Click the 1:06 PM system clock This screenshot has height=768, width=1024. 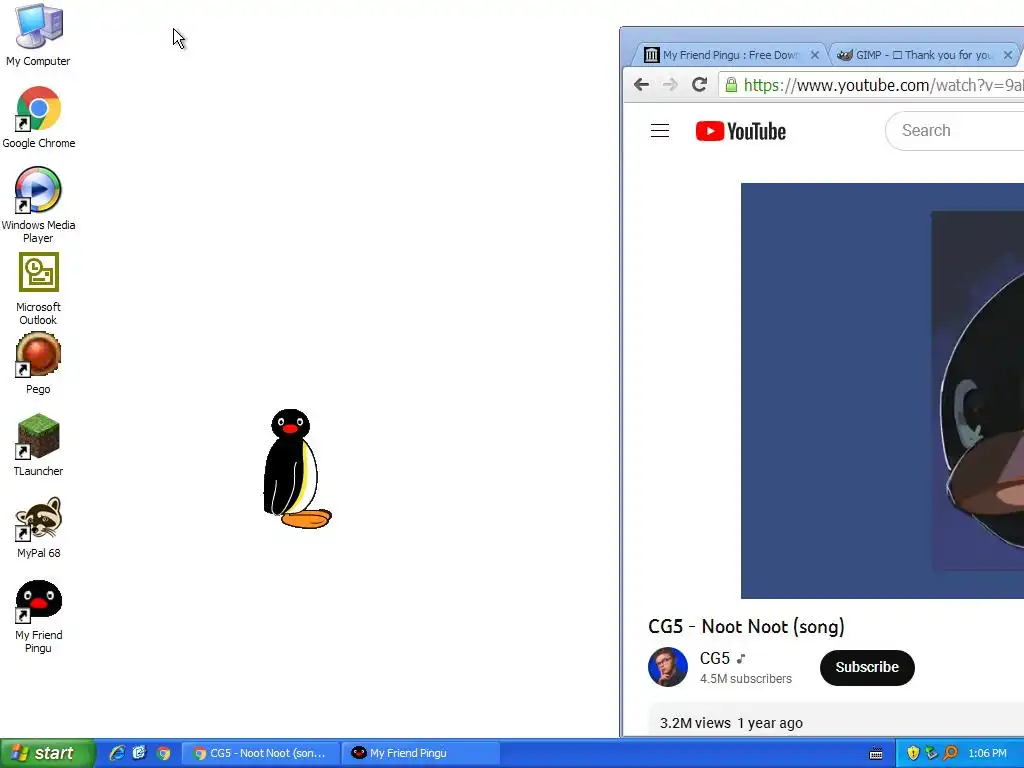coord(987,753)
